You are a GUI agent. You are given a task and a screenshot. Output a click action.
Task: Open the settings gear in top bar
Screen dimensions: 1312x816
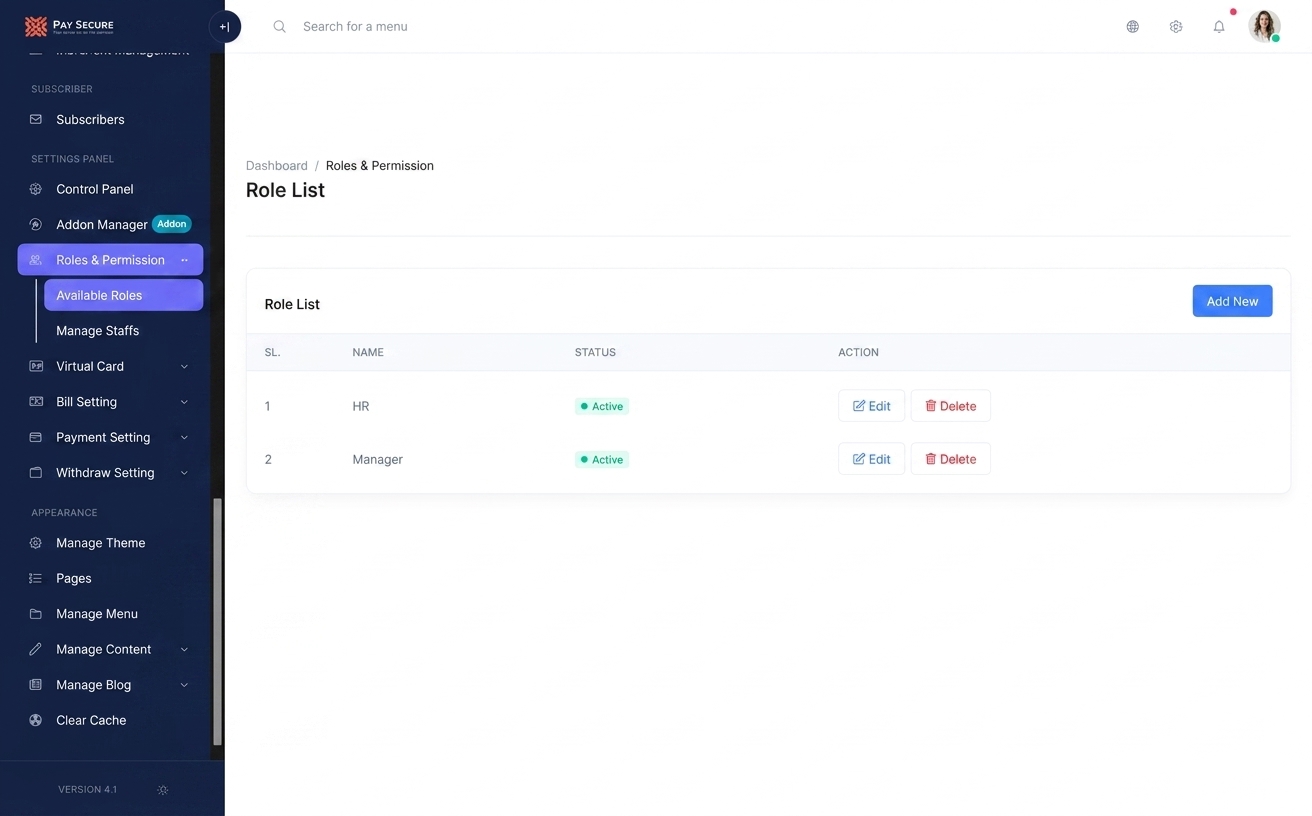coord(1176,27)
